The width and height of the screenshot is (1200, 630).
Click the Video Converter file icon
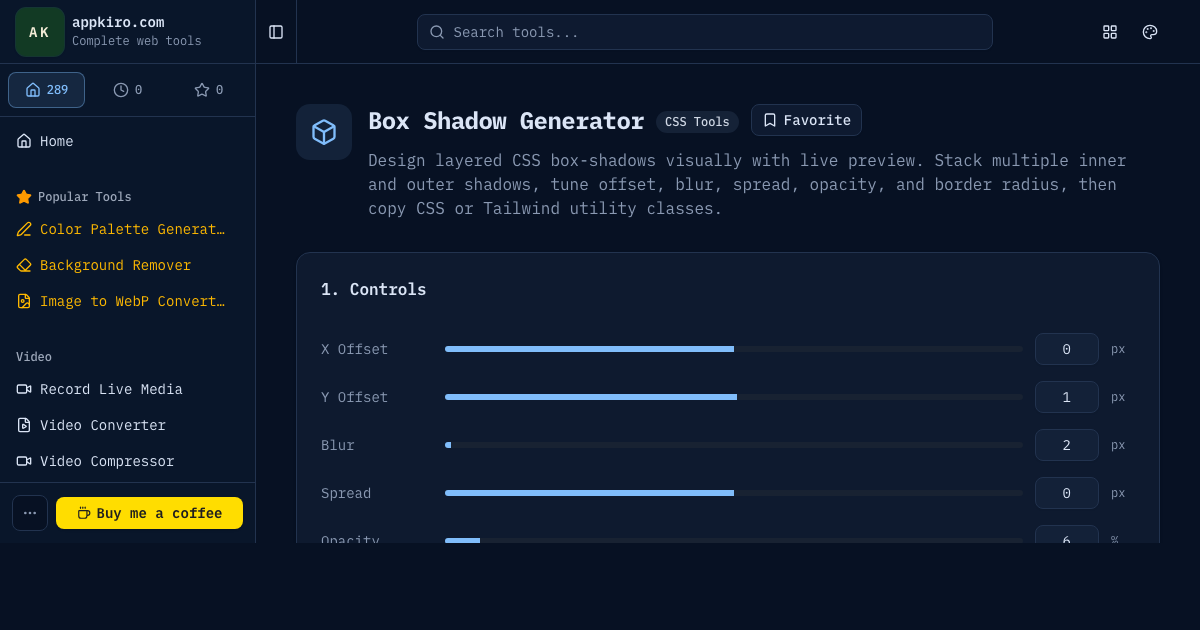[24, 425]
